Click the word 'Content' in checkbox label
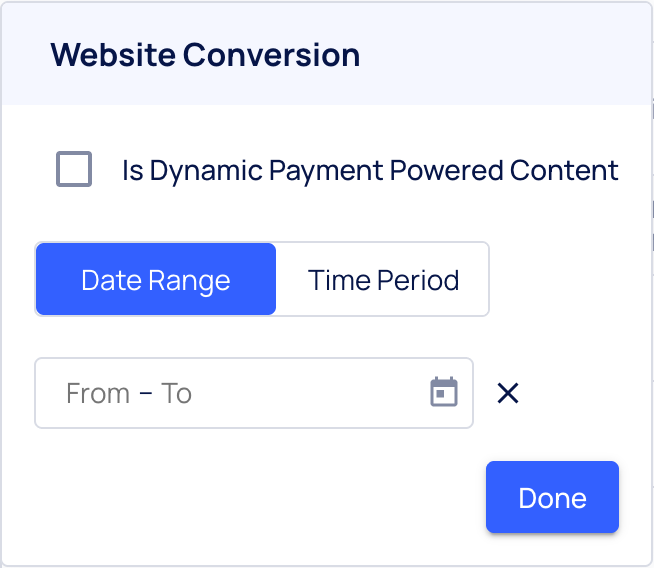 tap(564, 170)
